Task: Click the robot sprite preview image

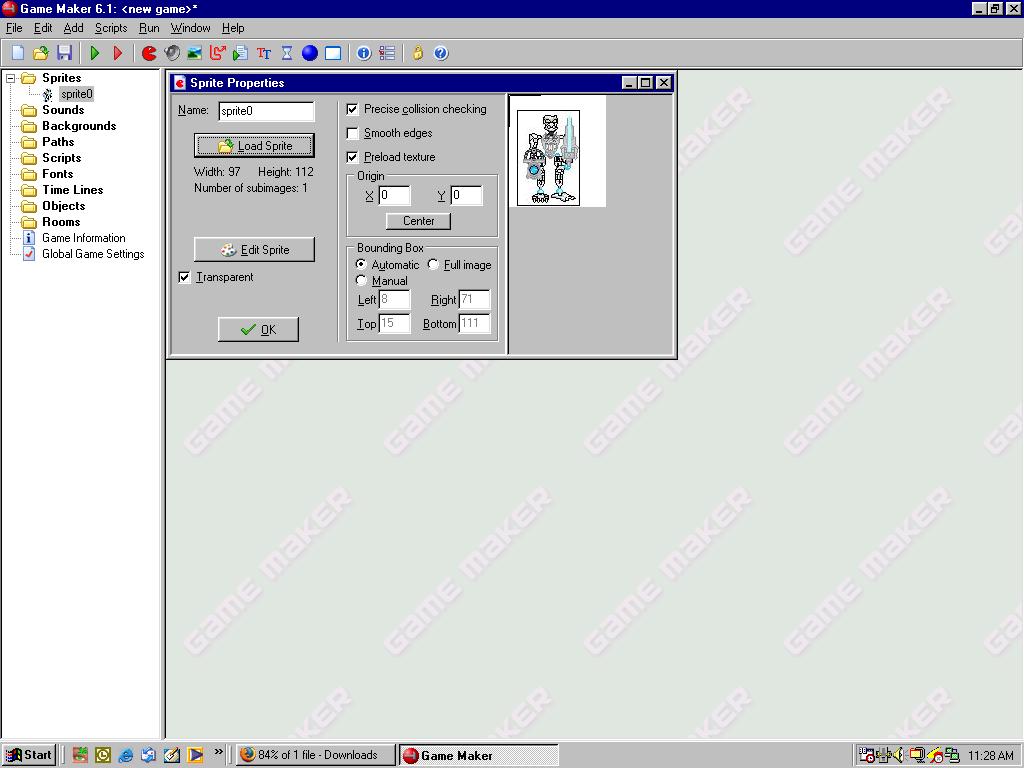Action: [549, 157]
